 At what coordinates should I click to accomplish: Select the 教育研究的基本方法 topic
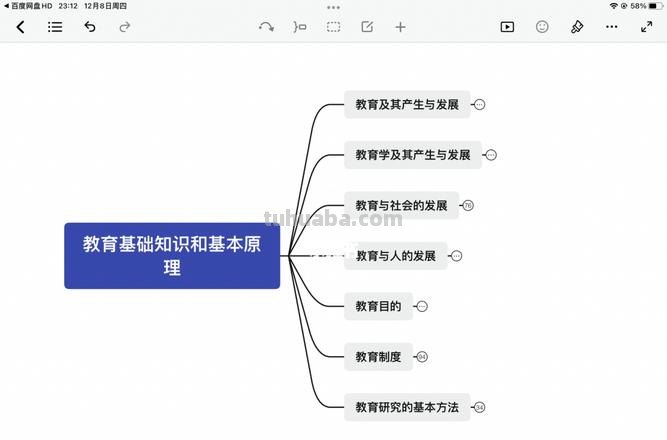[407, 407]
